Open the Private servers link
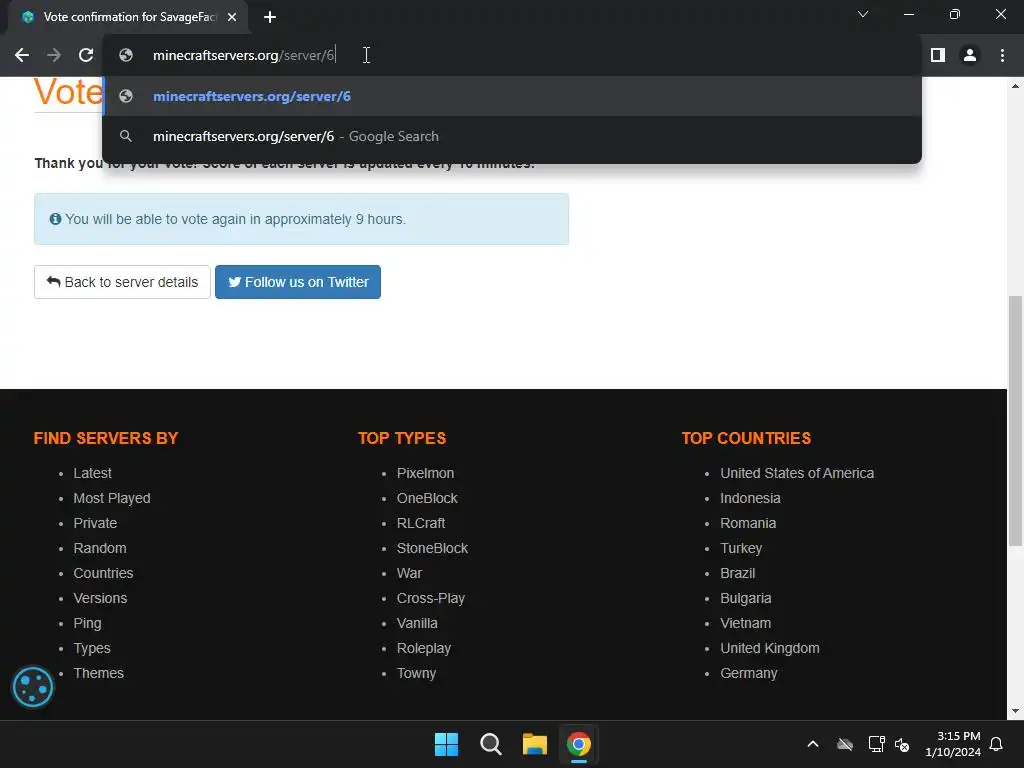1024x768 pixels. pyautogui.click(x=95, y=523)
